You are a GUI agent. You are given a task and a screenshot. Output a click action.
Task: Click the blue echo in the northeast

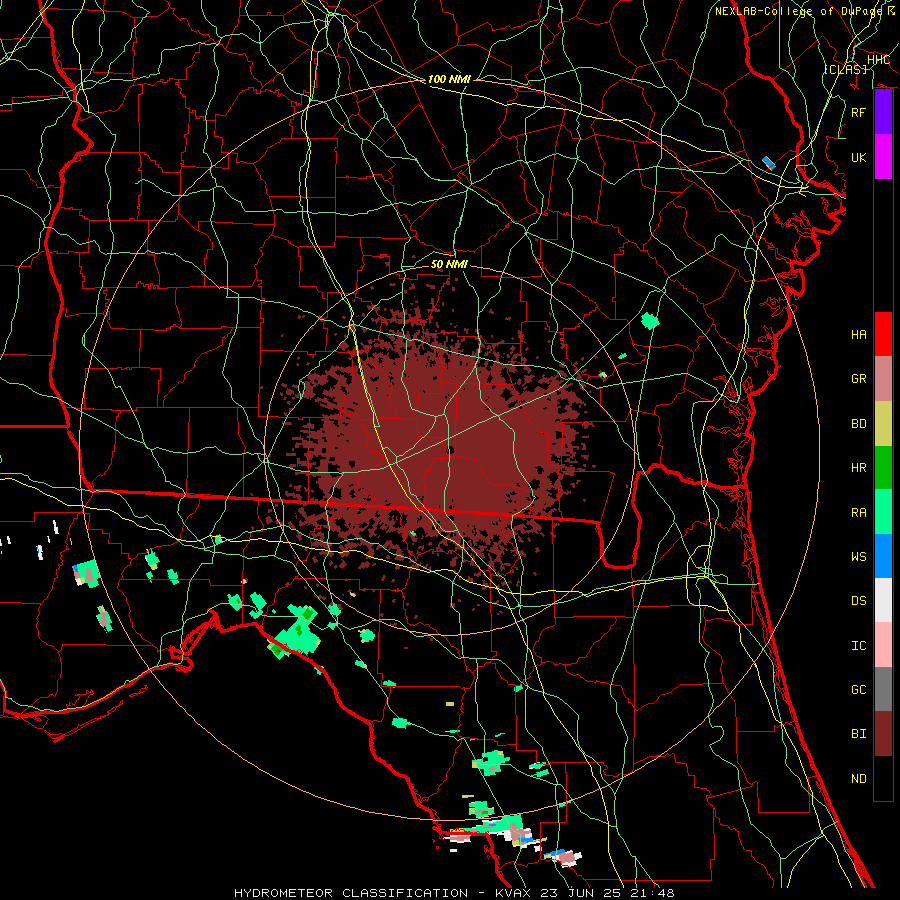pos(769,163)
